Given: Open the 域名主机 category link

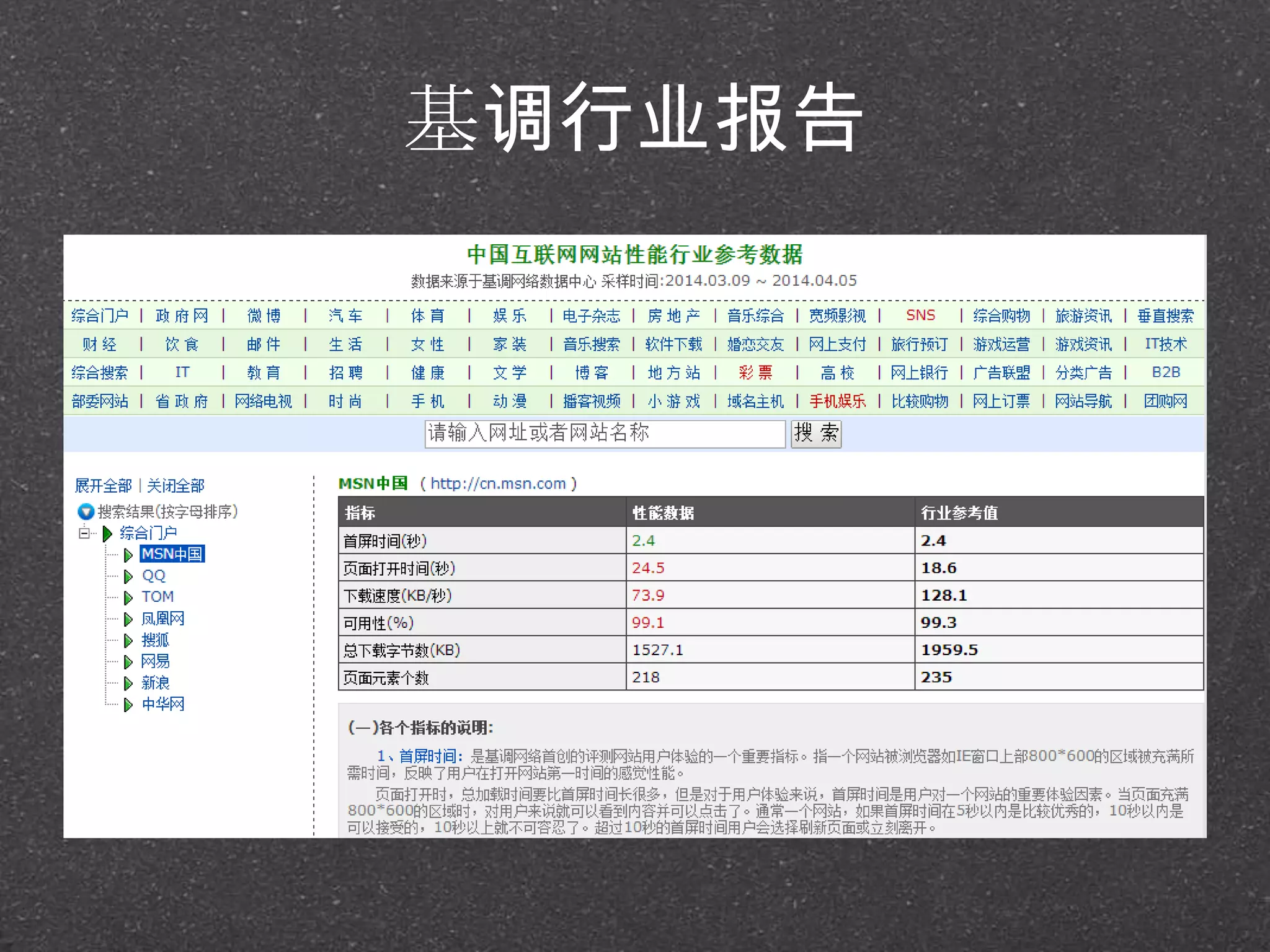Looking at the screenshot, I should coord(755,401).
